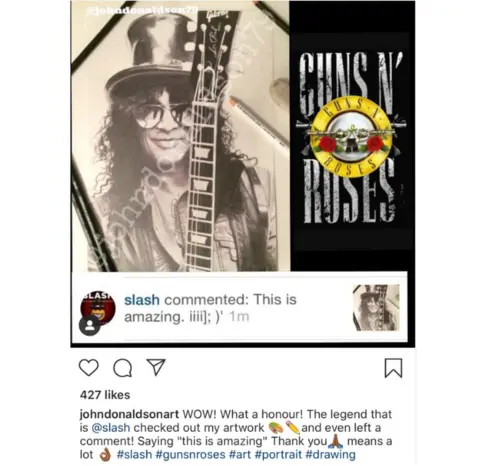Click the Guns N' Roses bullet logo
This screenshot has width=480, height=466.
pos(351,138)
